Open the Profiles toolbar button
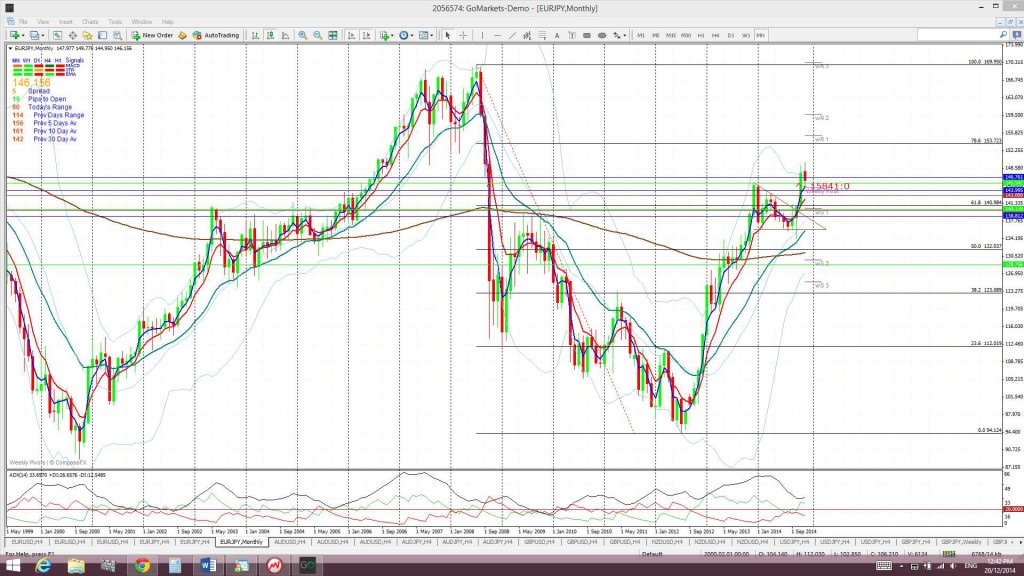1024x576 pixels. 36,35
